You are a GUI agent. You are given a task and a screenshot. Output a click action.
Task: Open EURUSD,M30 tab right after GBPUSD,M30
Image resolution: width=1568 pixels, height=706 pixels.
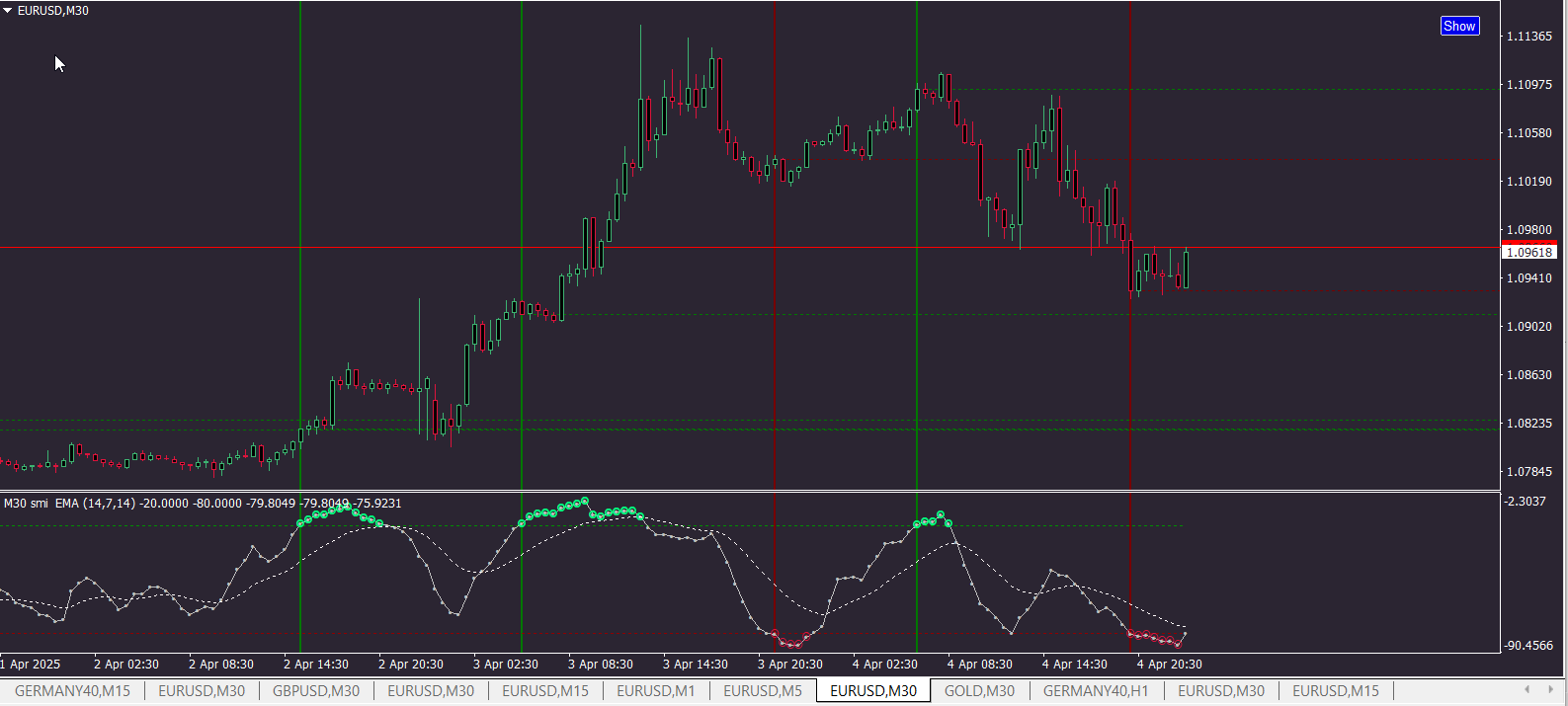point(431,691)
